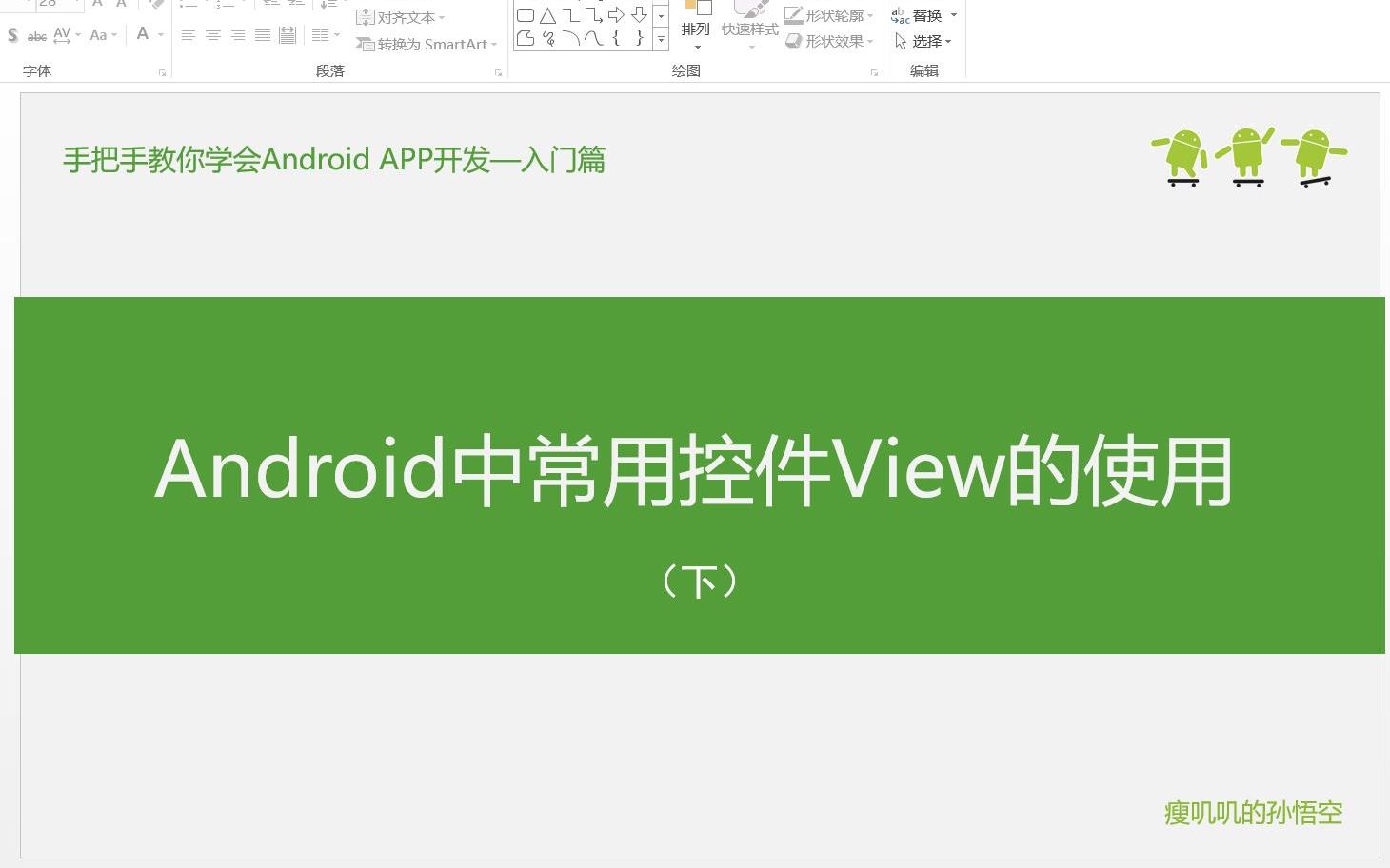
Task: Select the right brace shape
Action: tap(639, 38)
